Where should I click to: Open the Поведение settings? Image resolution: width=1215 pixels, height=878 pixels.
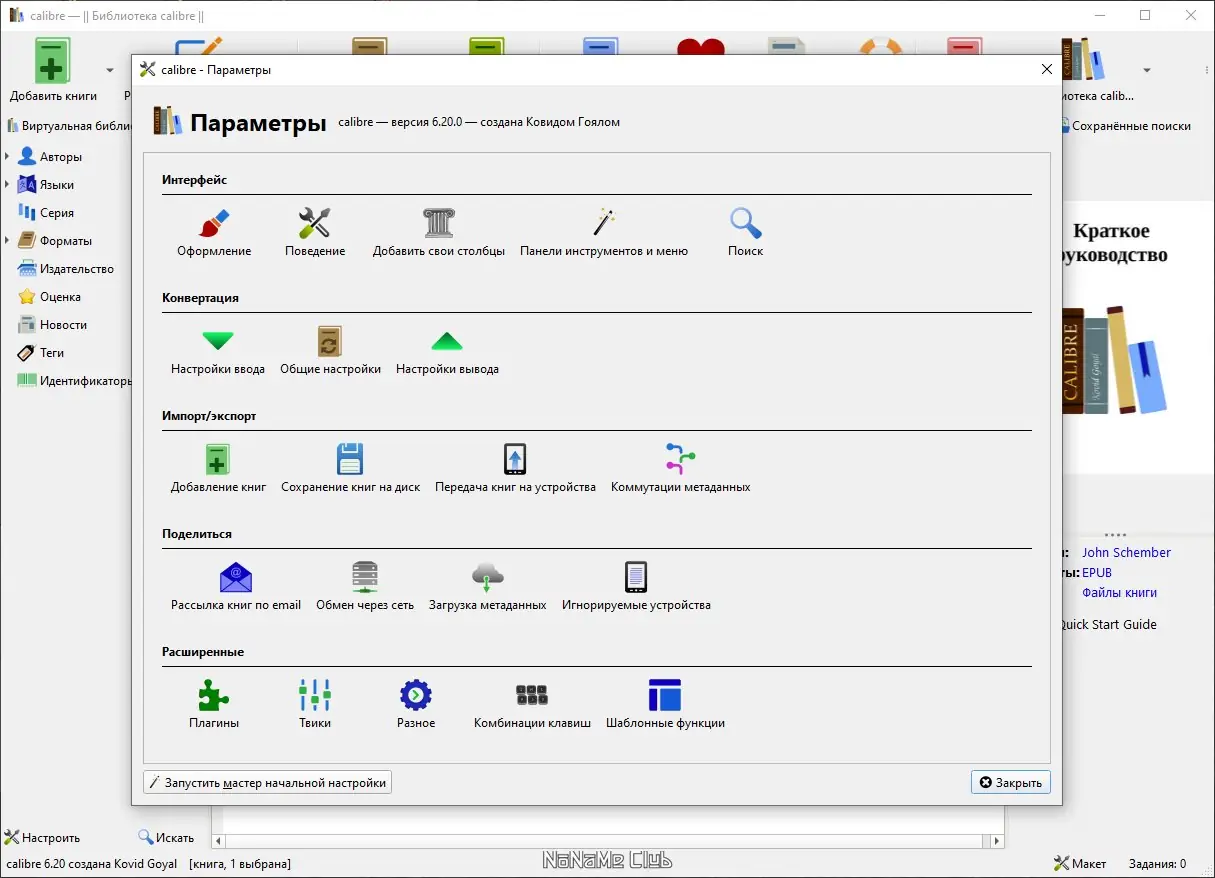315,232
